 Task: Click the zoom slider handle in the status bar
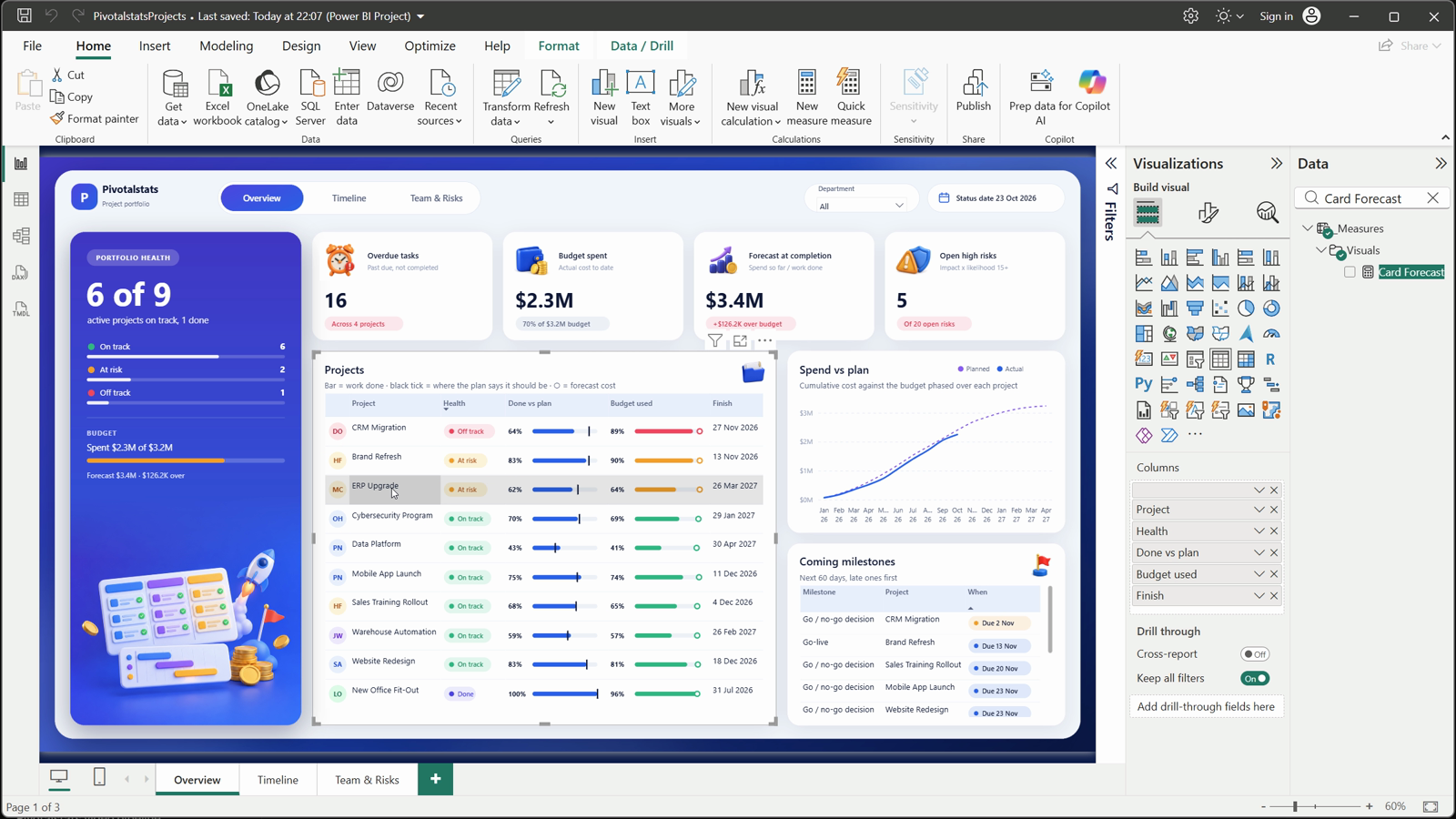[1295, 806]
